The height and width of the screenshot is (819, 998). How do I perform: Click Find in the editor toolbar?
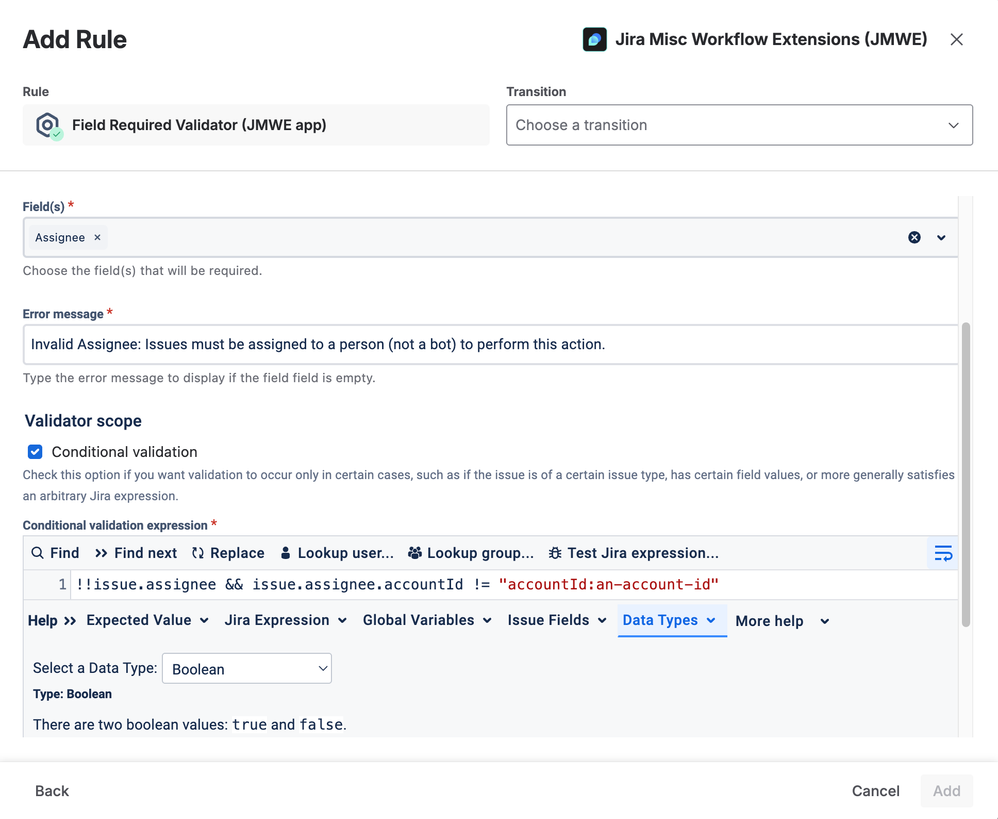coord(55,553)
